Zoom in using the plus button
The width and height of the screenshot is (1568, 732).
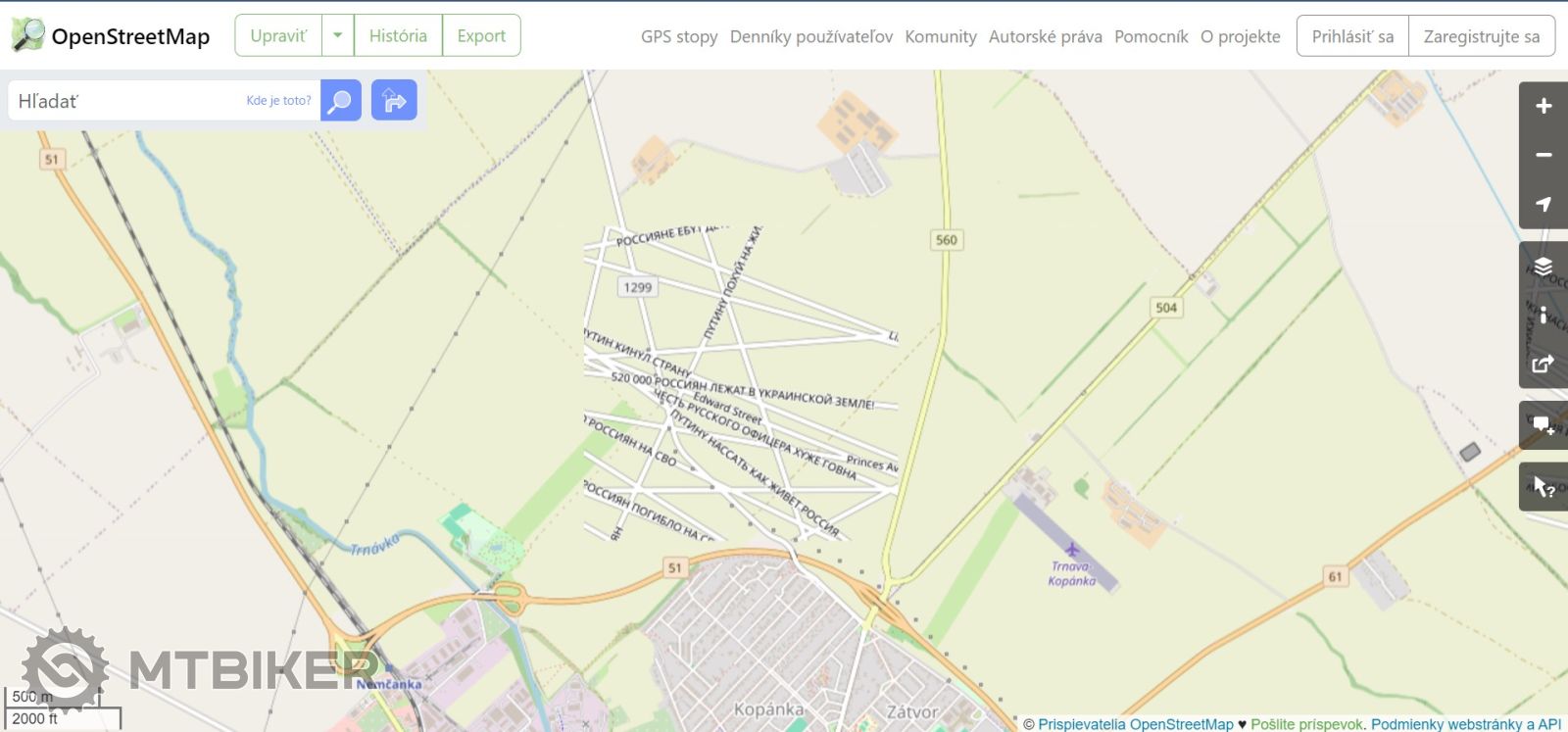(1543, 106)
